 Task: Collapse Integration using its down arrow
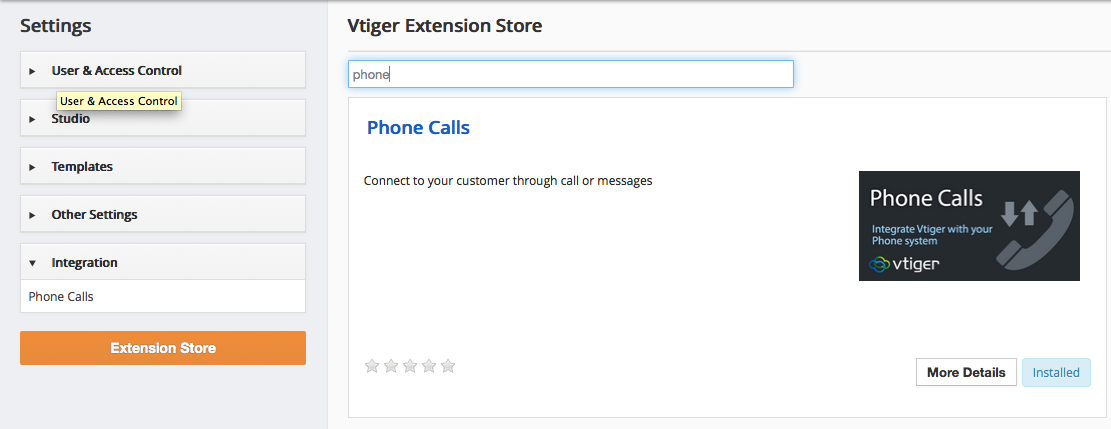[32, 263]
